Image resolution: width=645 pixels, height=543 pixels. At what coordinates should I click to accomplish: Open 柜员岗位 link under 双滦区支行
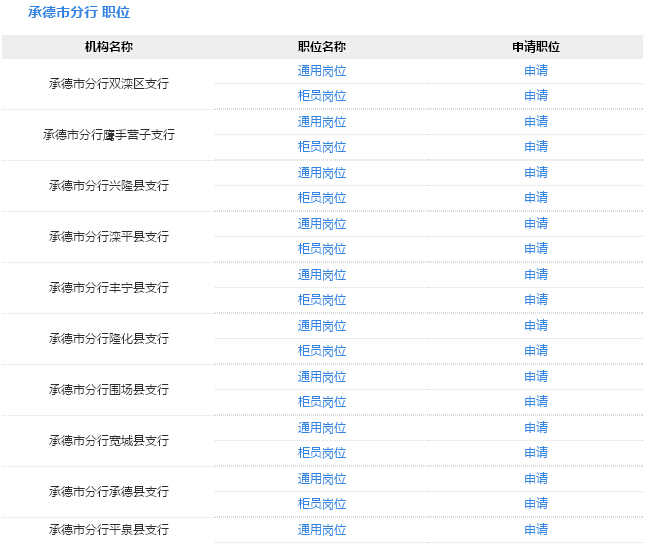(x=322, y=96)
